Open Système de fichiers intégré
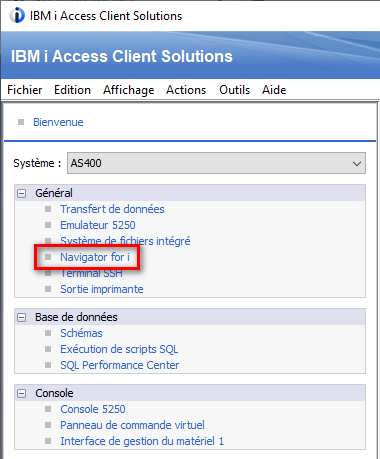 coord(125,241)
